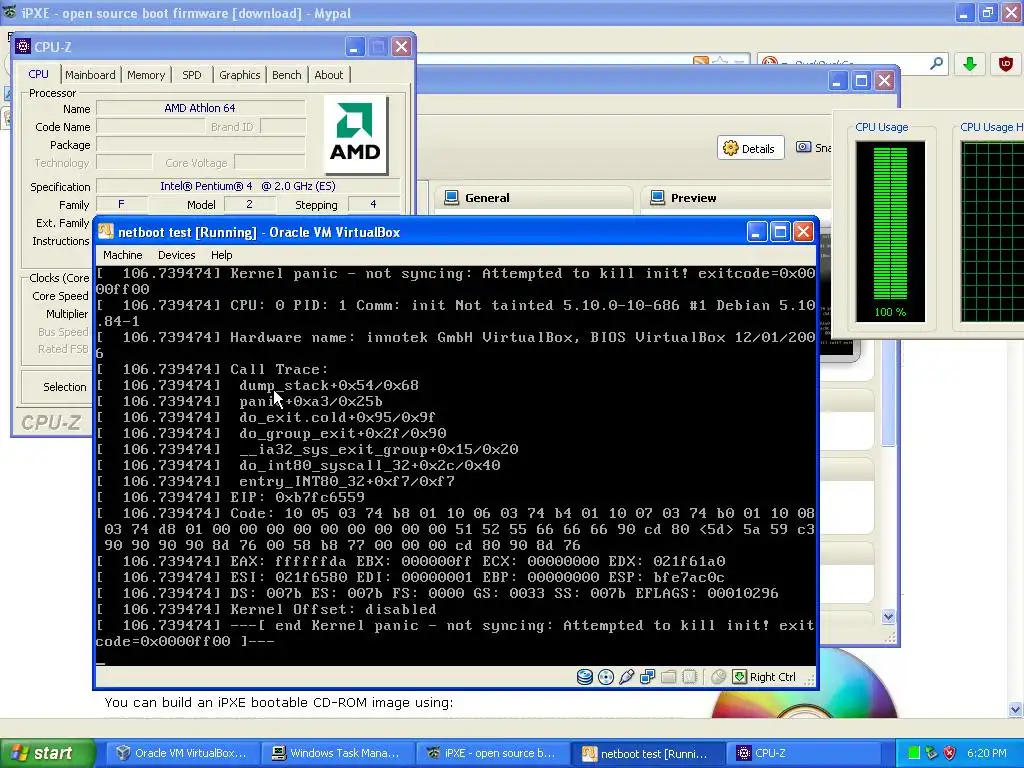Switch to the SPD tab in CPU-Z
Image resolution: width=1024 pixels, height=768 pixels.
[x=192, y=74]
